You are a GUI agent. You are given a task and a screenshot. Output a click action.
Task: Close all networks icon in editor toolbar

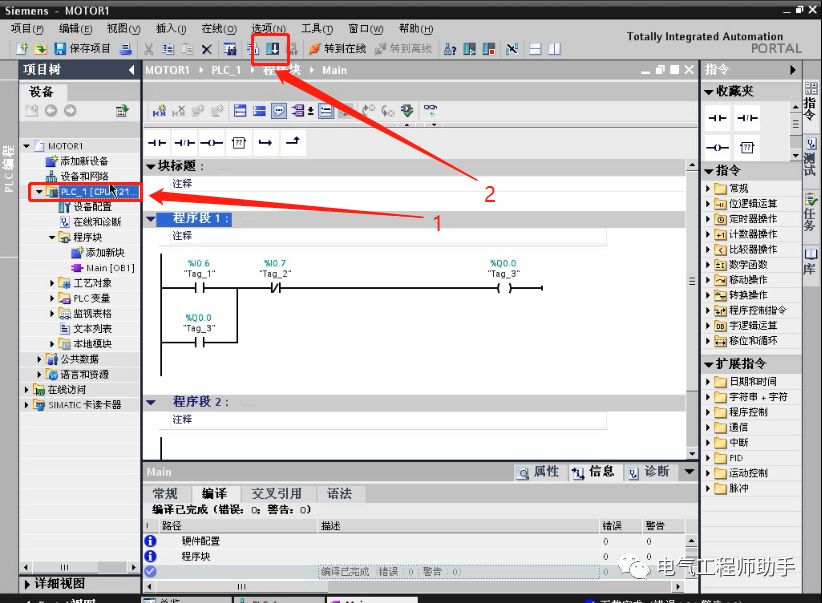pyautogui.click(x=259, y=111)
